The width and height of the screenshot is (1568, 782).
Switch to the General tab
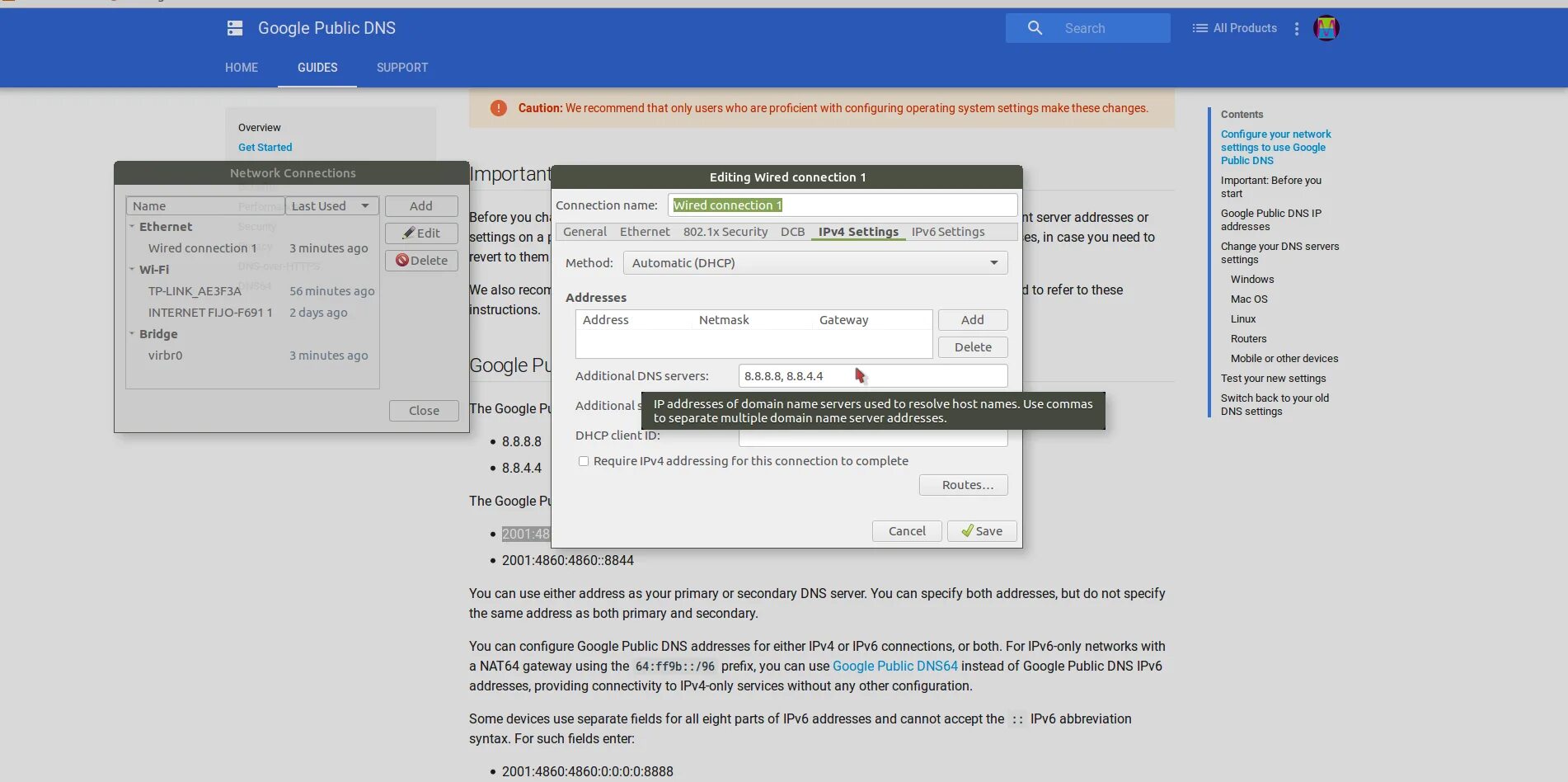click(x=584, y=232)
